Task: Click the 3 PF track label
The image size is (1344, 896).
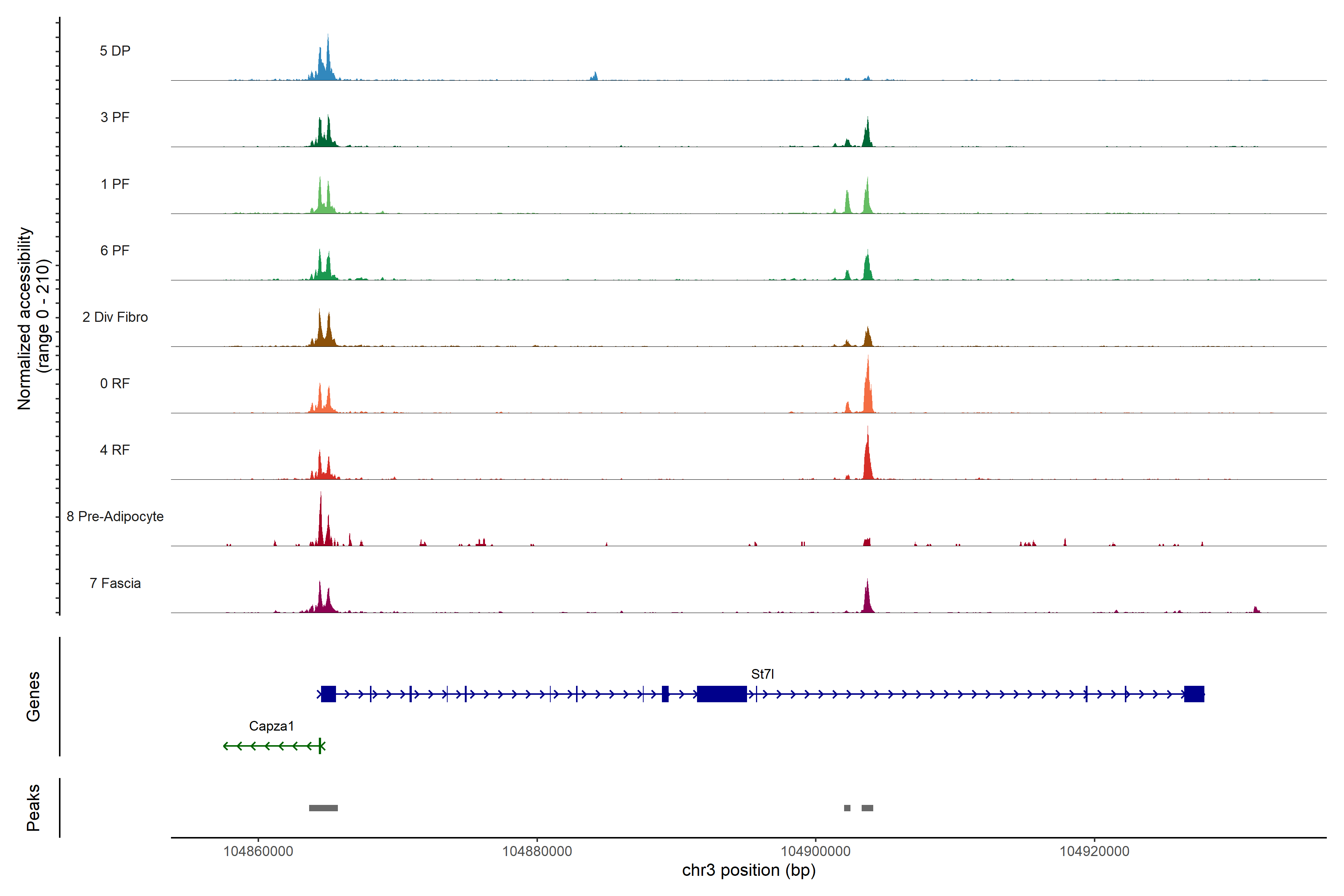Action: [x=115, y=117]
